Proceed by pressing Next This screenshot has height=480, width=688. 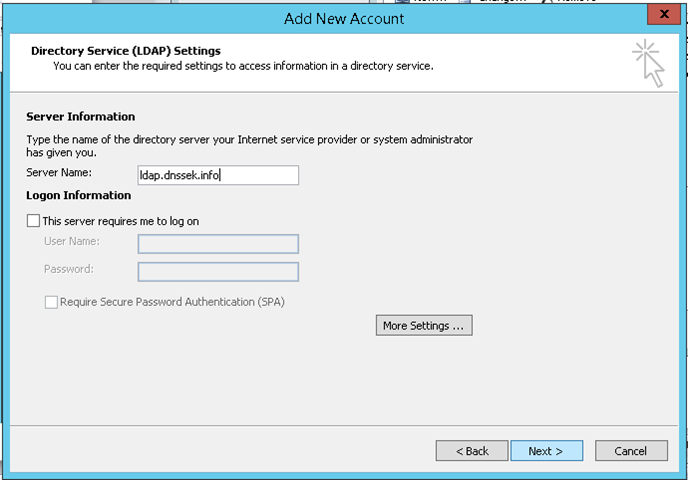coord(545,451)
